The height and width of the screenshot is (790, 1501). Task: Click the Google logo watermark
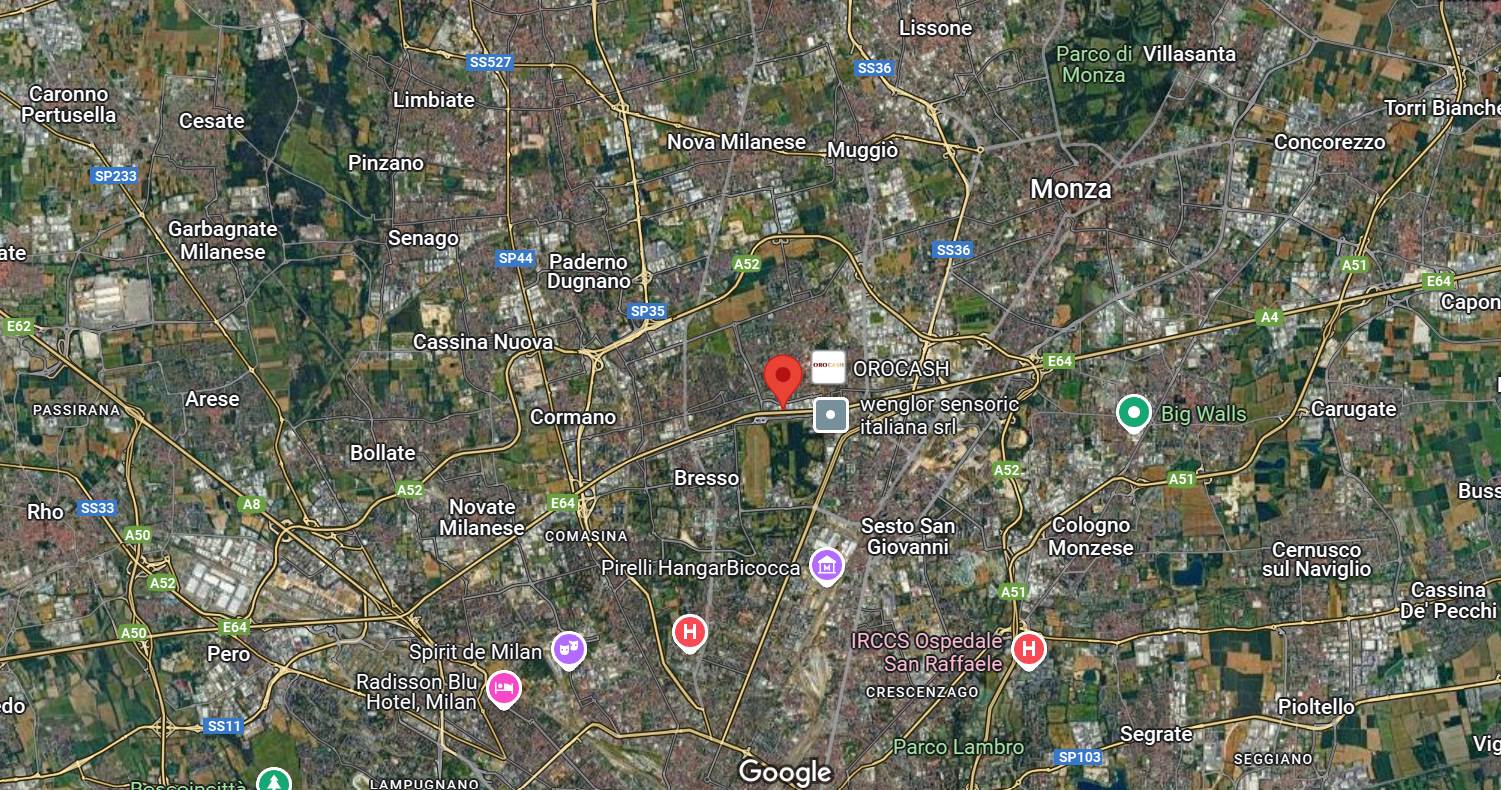point(785,772)
